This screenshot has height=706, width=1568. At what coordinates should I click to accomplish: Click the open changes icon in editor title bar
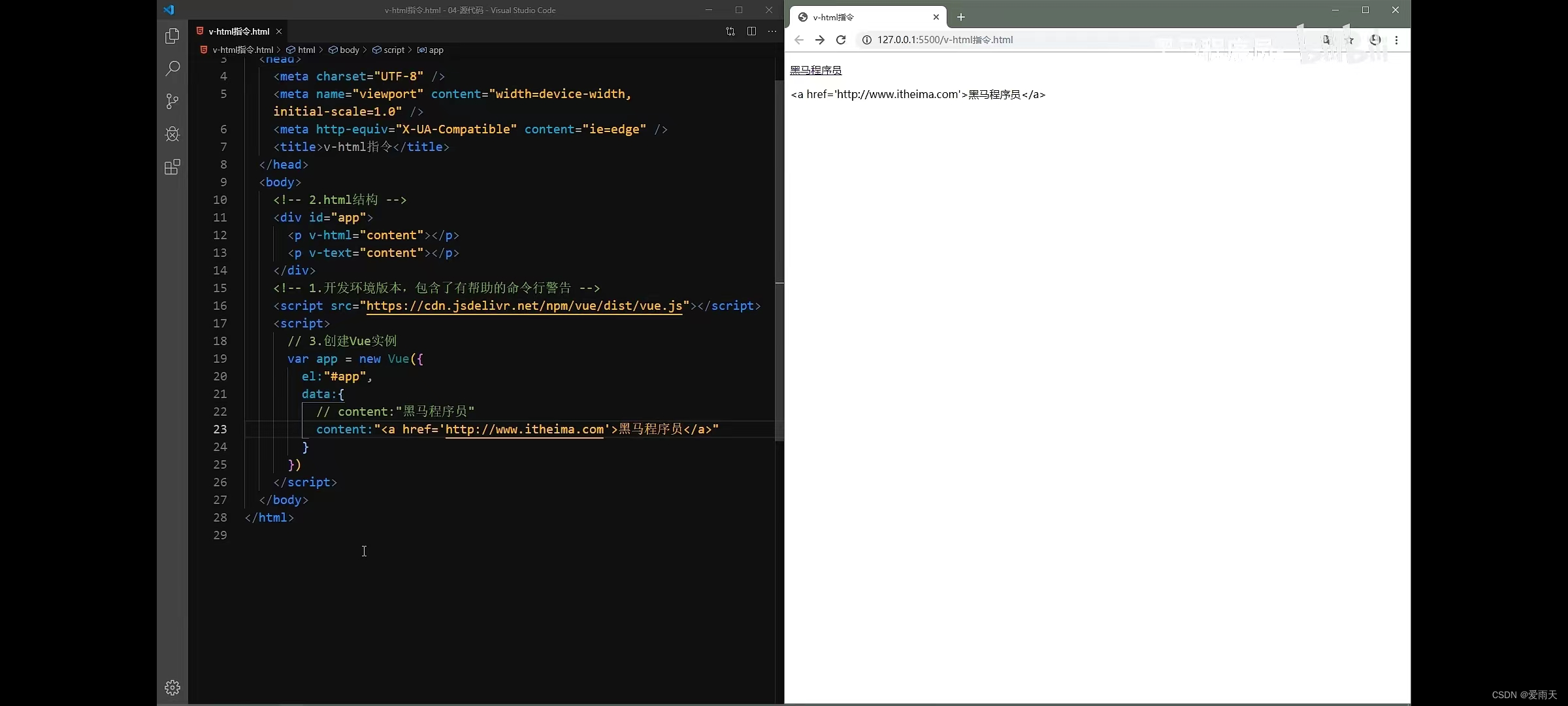click(x=730, y=31)
